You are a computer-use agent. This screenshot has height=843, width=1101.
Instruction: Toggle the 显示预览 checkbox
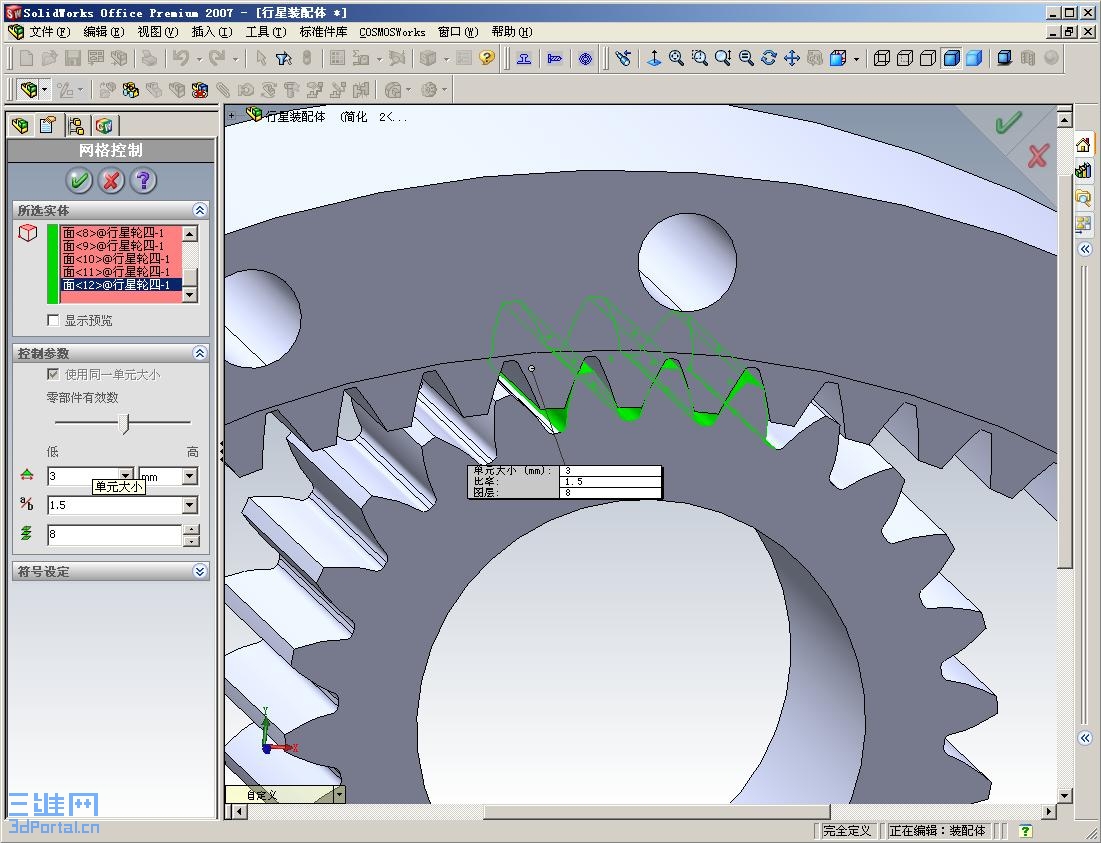tap(53, 320)
